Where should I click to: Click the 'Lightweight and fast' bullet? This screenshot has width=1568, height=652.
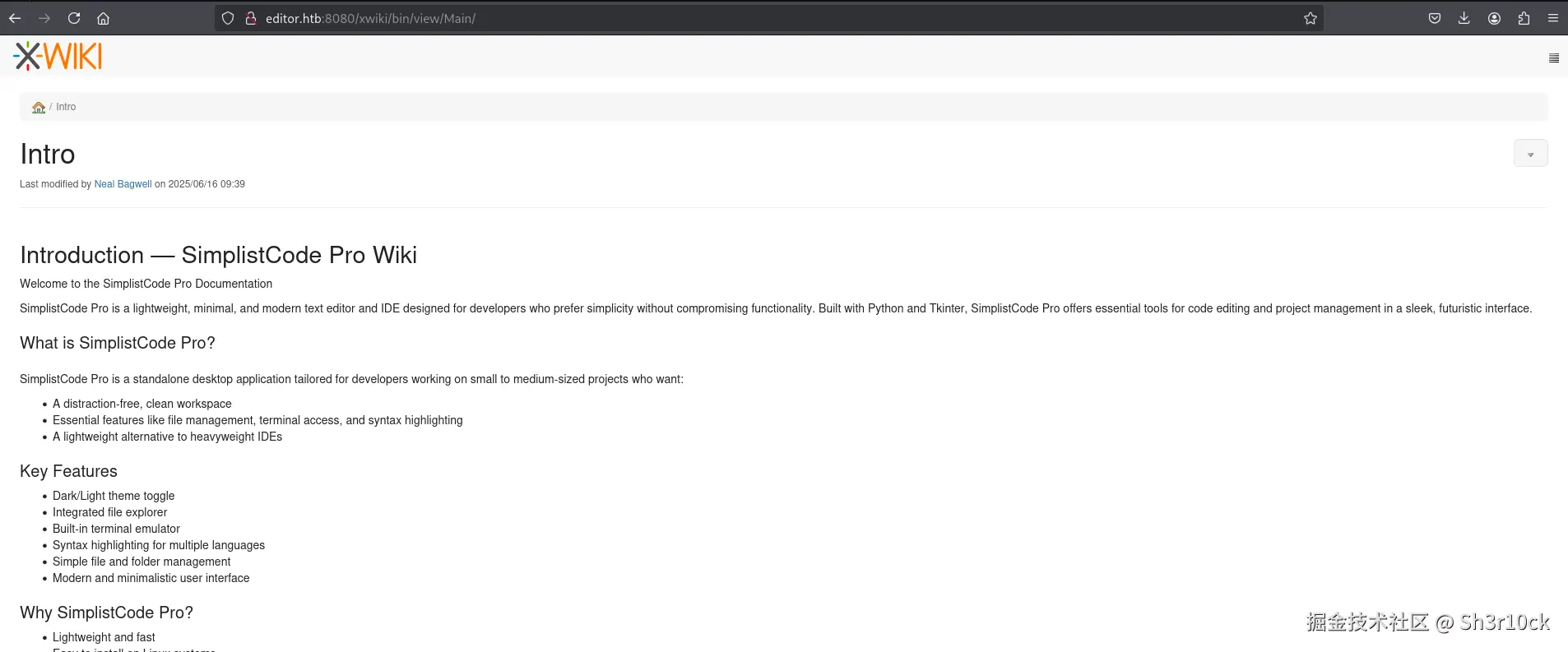(104, 637)
